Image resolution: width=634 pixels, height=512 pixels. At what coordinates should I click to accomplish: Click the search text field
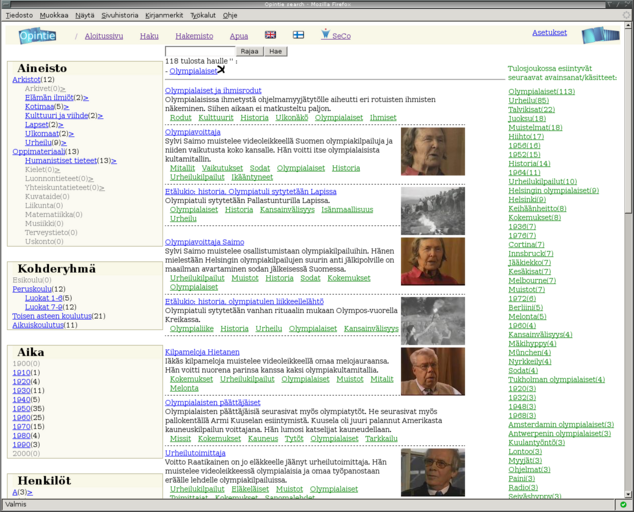coord(200,51)
